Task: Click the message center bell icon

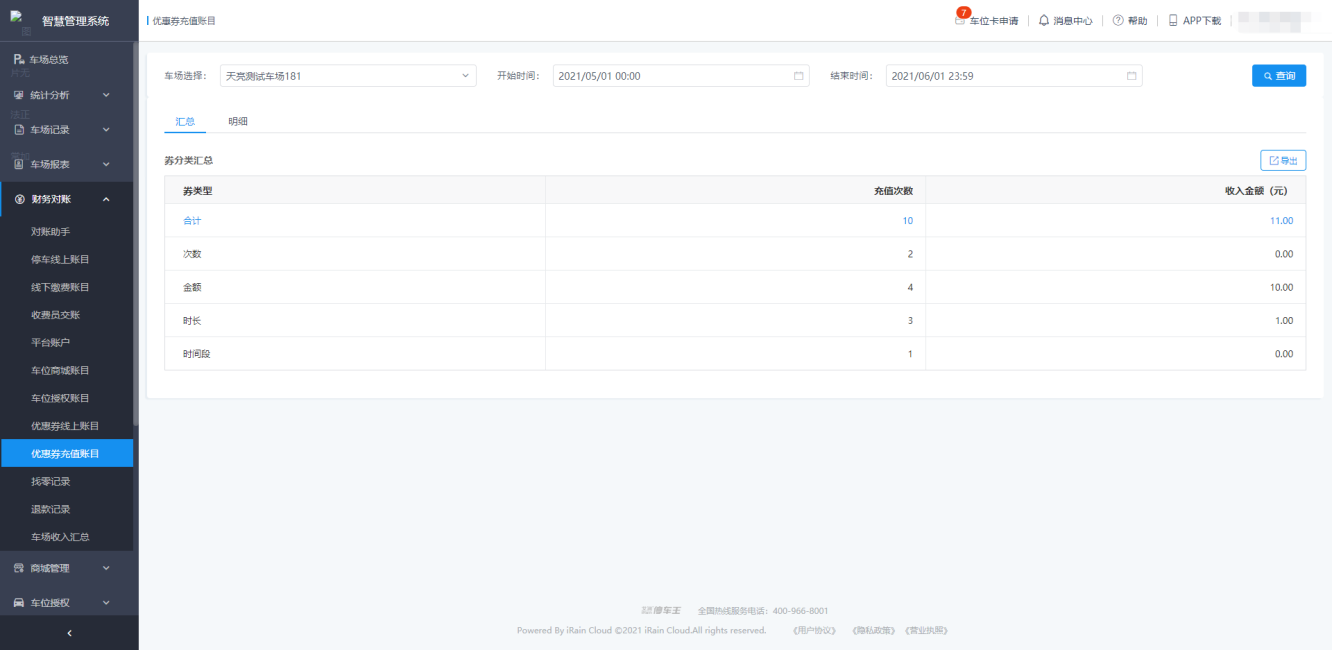Action: [x=1044, y=21]
